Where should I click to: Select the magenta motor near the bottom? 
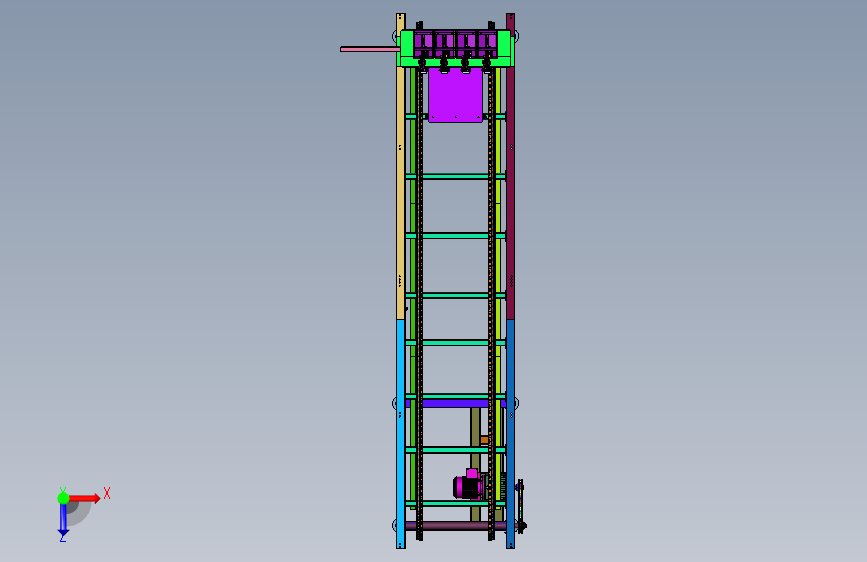(468, 486)
